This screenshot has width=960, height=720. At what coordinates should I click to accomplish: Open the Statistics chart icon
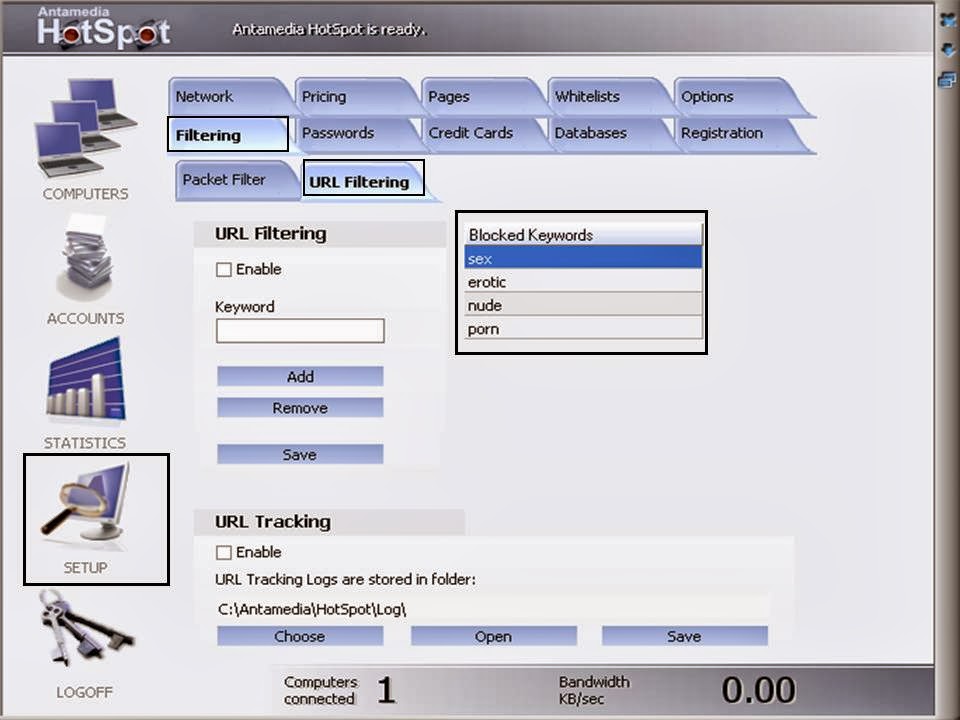(x=86, y=381)
